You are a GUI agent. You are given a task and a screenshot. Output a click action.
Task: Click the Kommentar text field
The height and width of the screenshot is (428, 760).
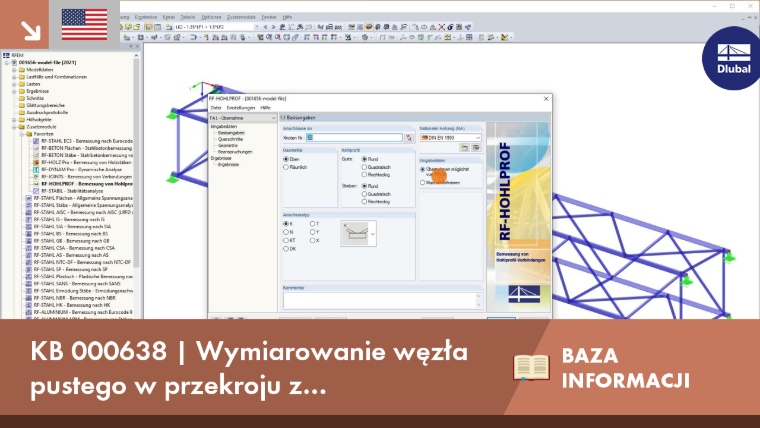coord(382,301)
